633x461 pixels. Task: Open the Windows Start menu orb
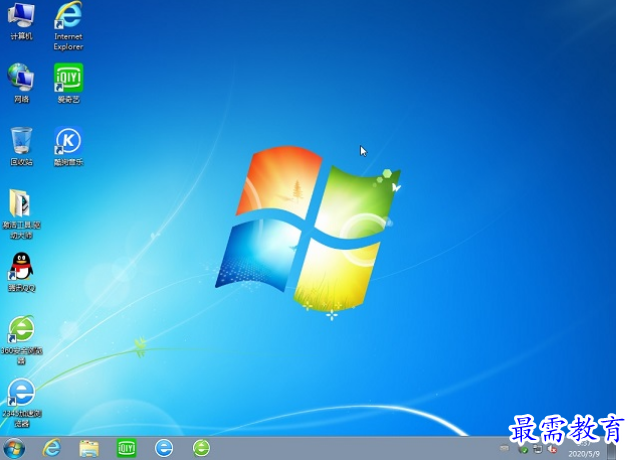14,448
